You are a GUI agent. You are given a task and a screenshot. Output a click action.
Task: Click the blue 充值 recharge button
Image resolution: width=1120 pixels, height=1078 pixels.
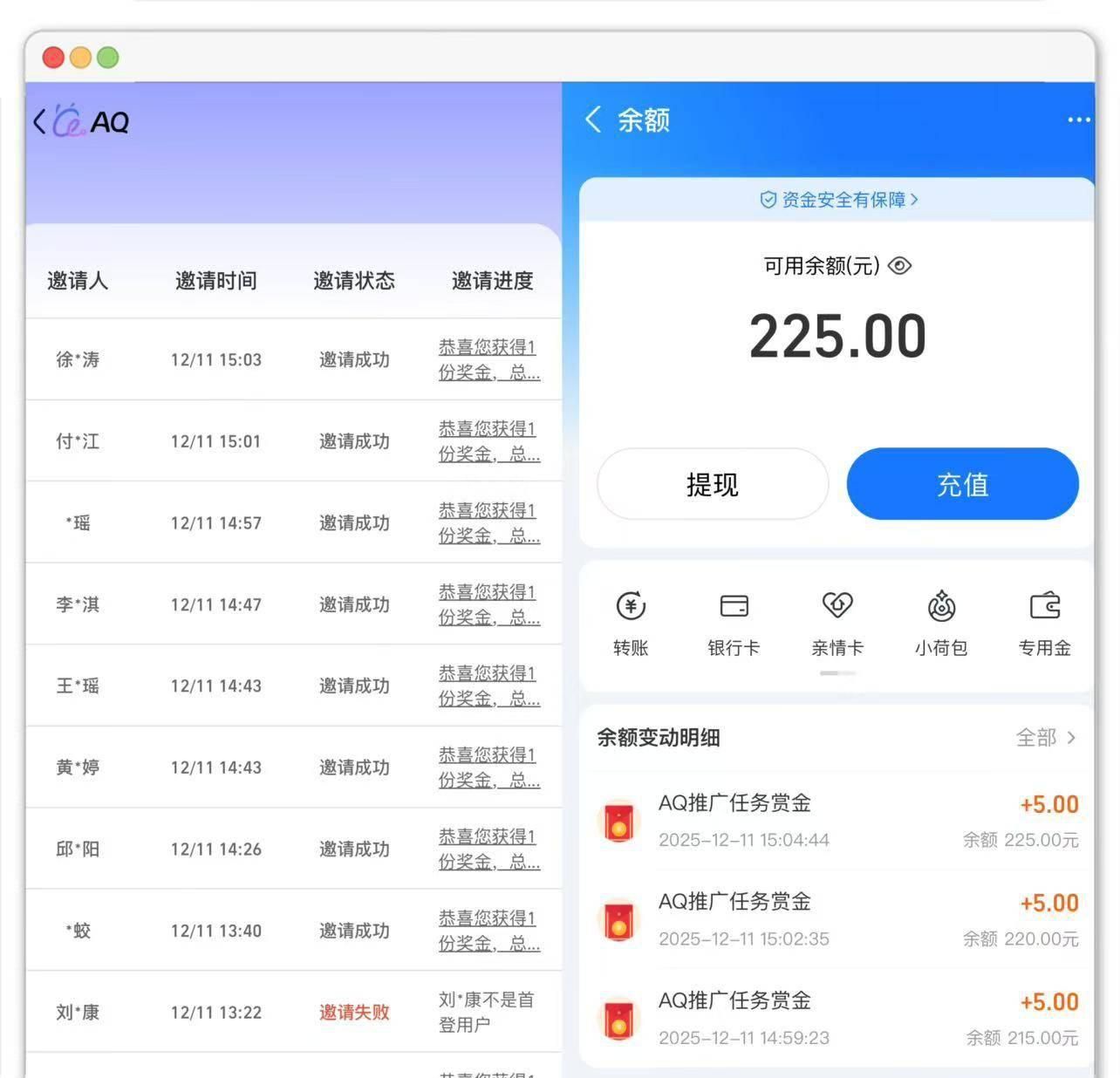click(x=962, y=484)
